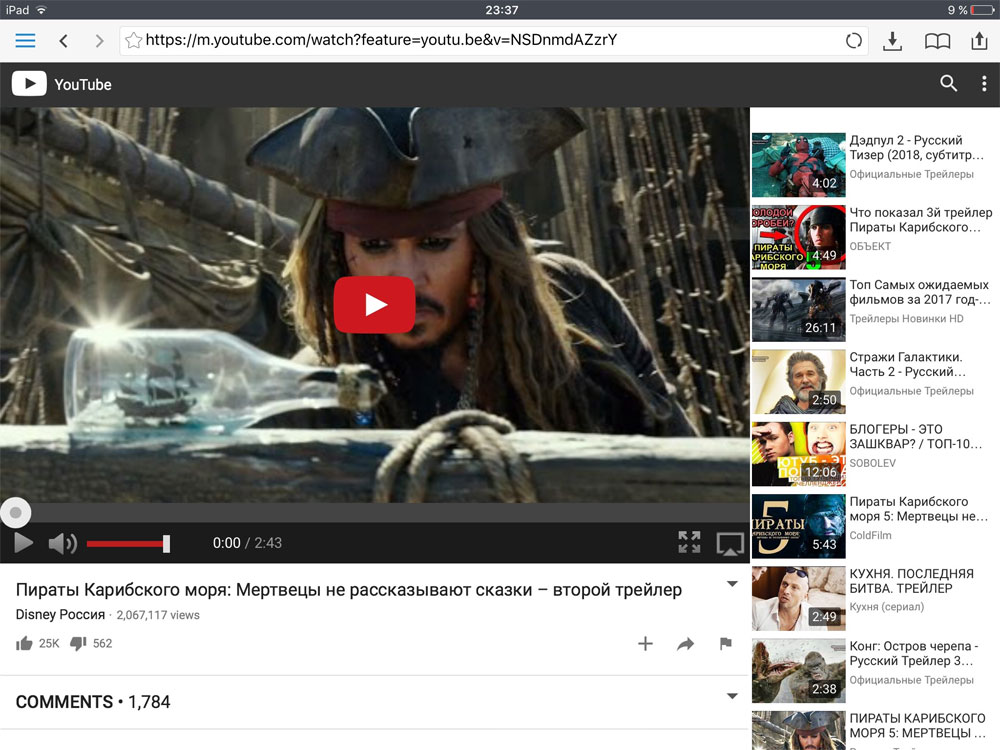Open the bookmarks book icon
The width and height of the screenshot is (1000, 750).
tap(937, 41)
